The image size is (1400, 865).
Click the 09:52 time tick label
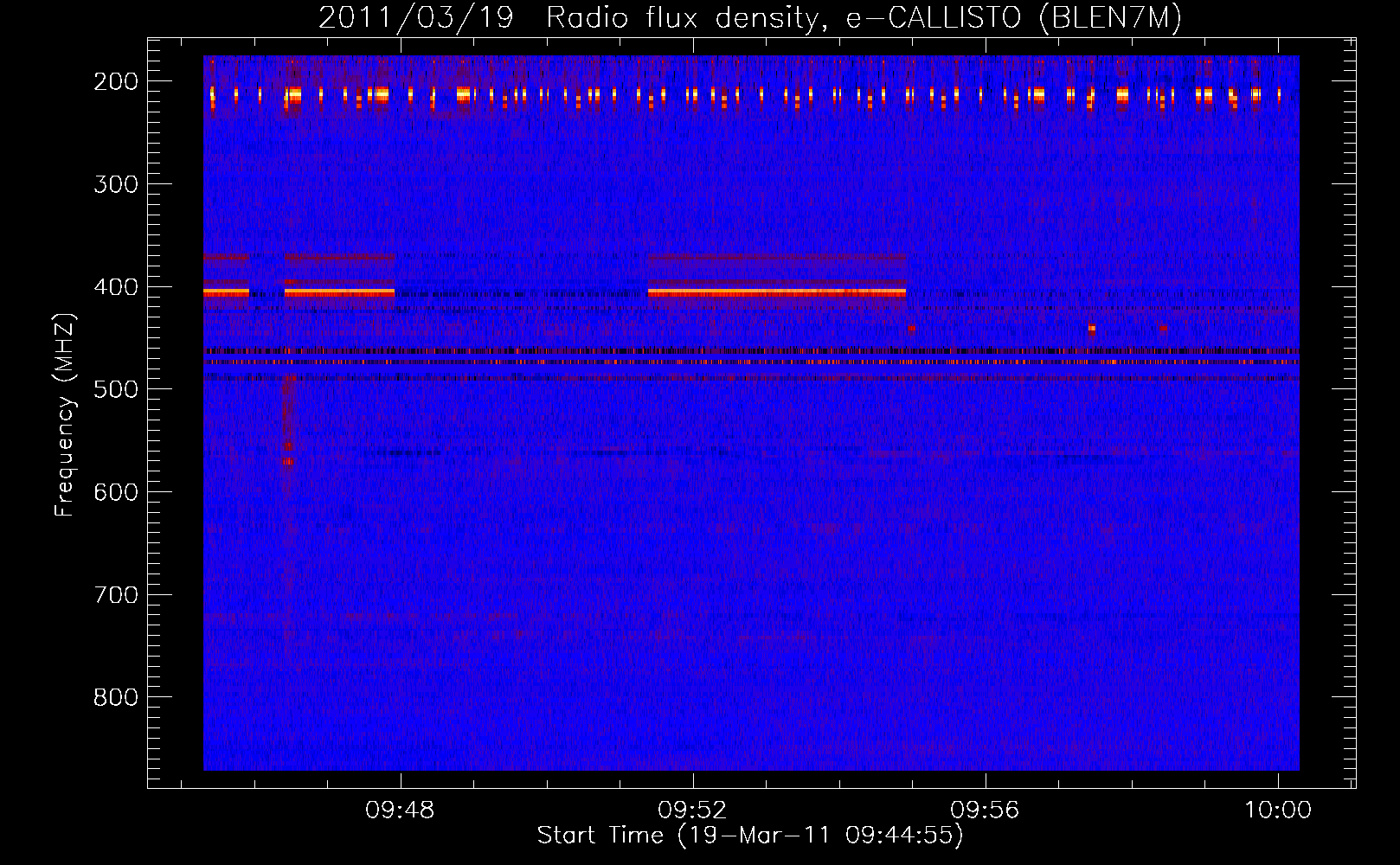(x=692, y=811)
